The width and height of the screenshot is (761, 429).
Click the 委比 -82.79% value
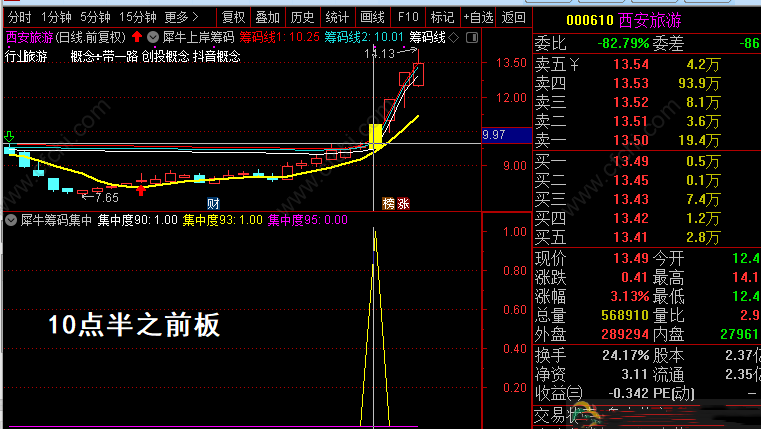click(x=623, y=44)
